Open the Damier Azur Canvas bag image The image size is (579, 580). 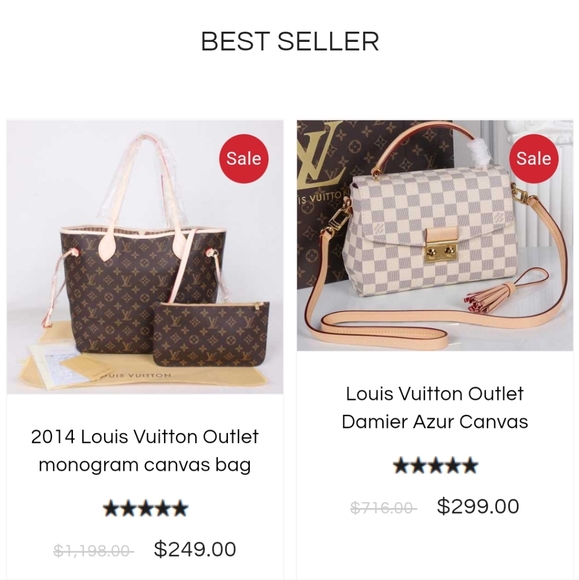point(435,236)
